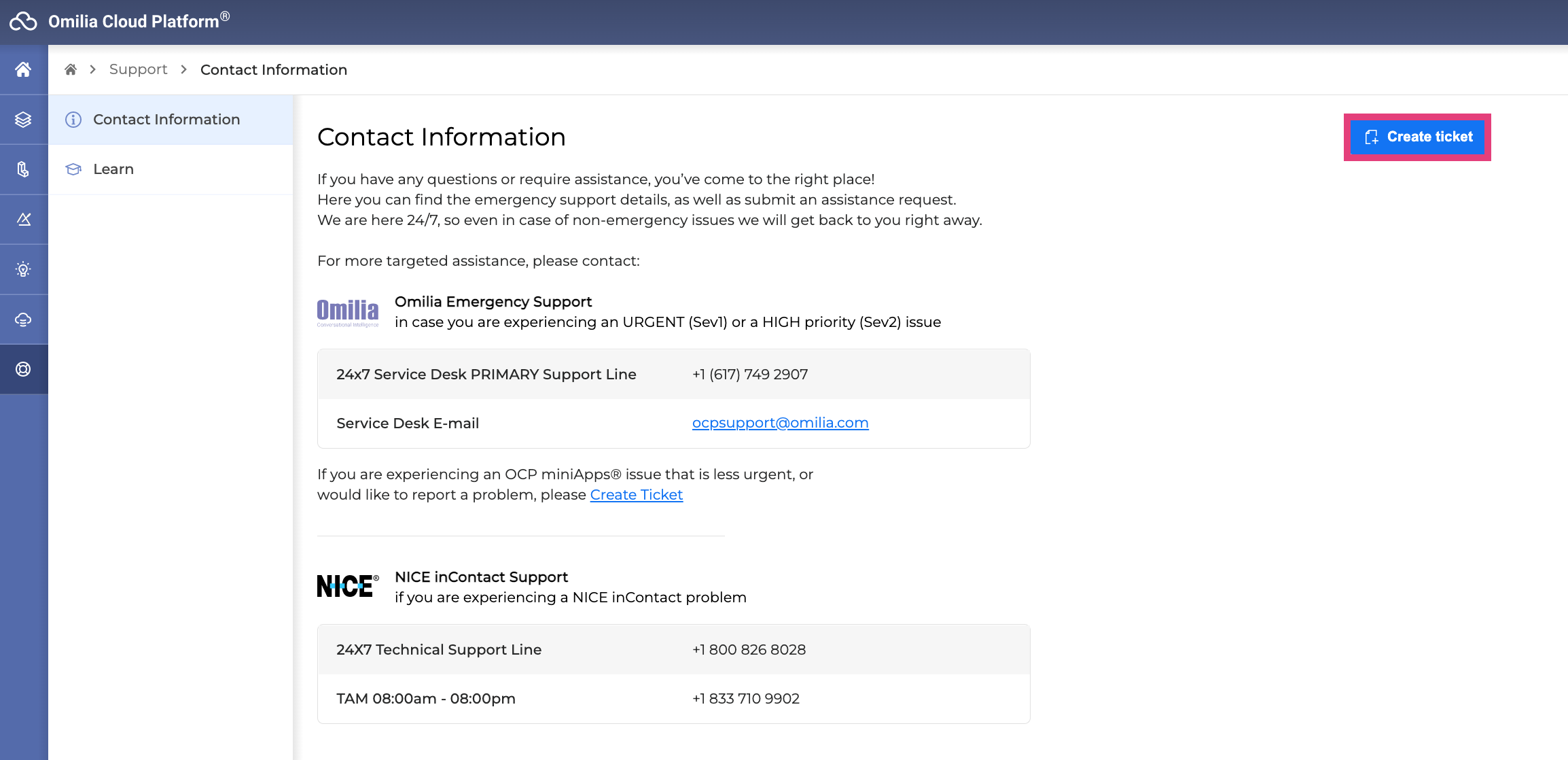Click the Contact Information page heading
The image size is (1568, 760).
coord(442,137)
